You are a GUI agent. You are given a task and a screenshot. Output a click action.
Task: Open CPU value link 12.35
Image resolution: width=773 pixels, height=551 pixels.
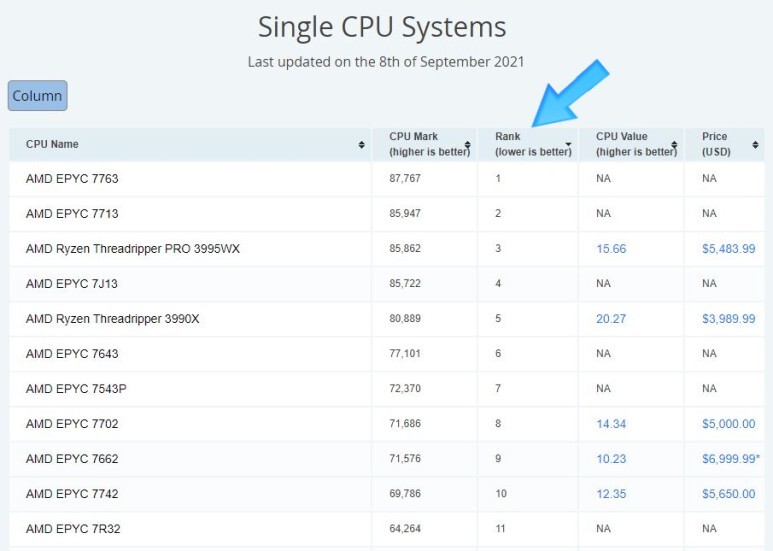(x=611, y=494)
